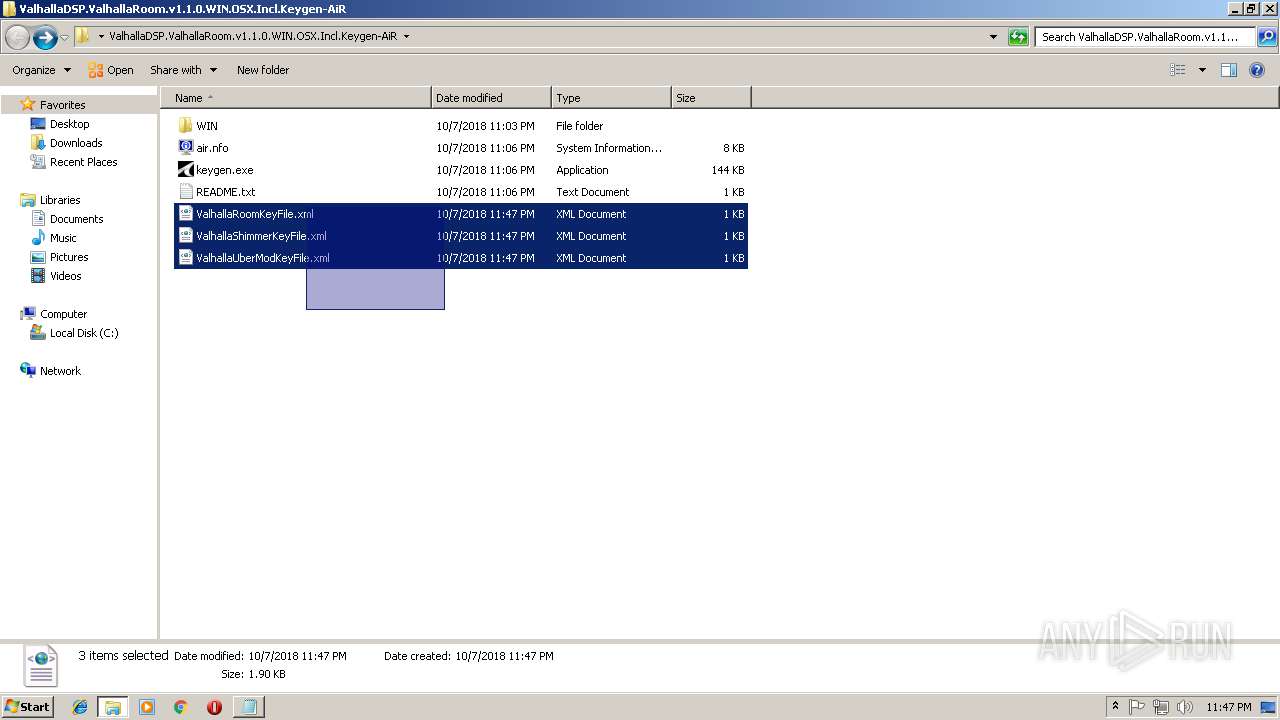Open Desktop in Favorites

[x=69, y=124]
